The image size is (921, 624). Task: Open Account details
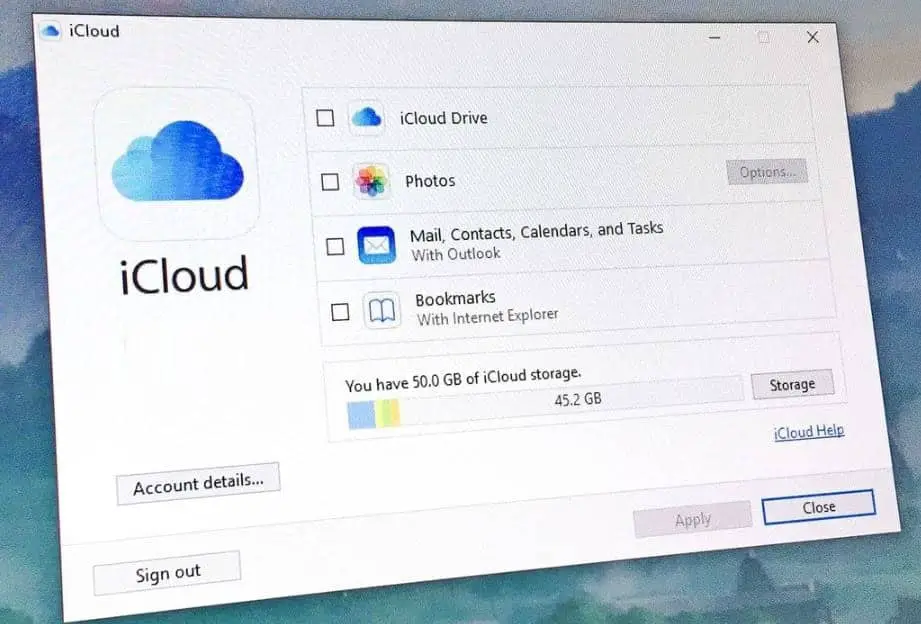pyautogui.click(x=199, y=484)
